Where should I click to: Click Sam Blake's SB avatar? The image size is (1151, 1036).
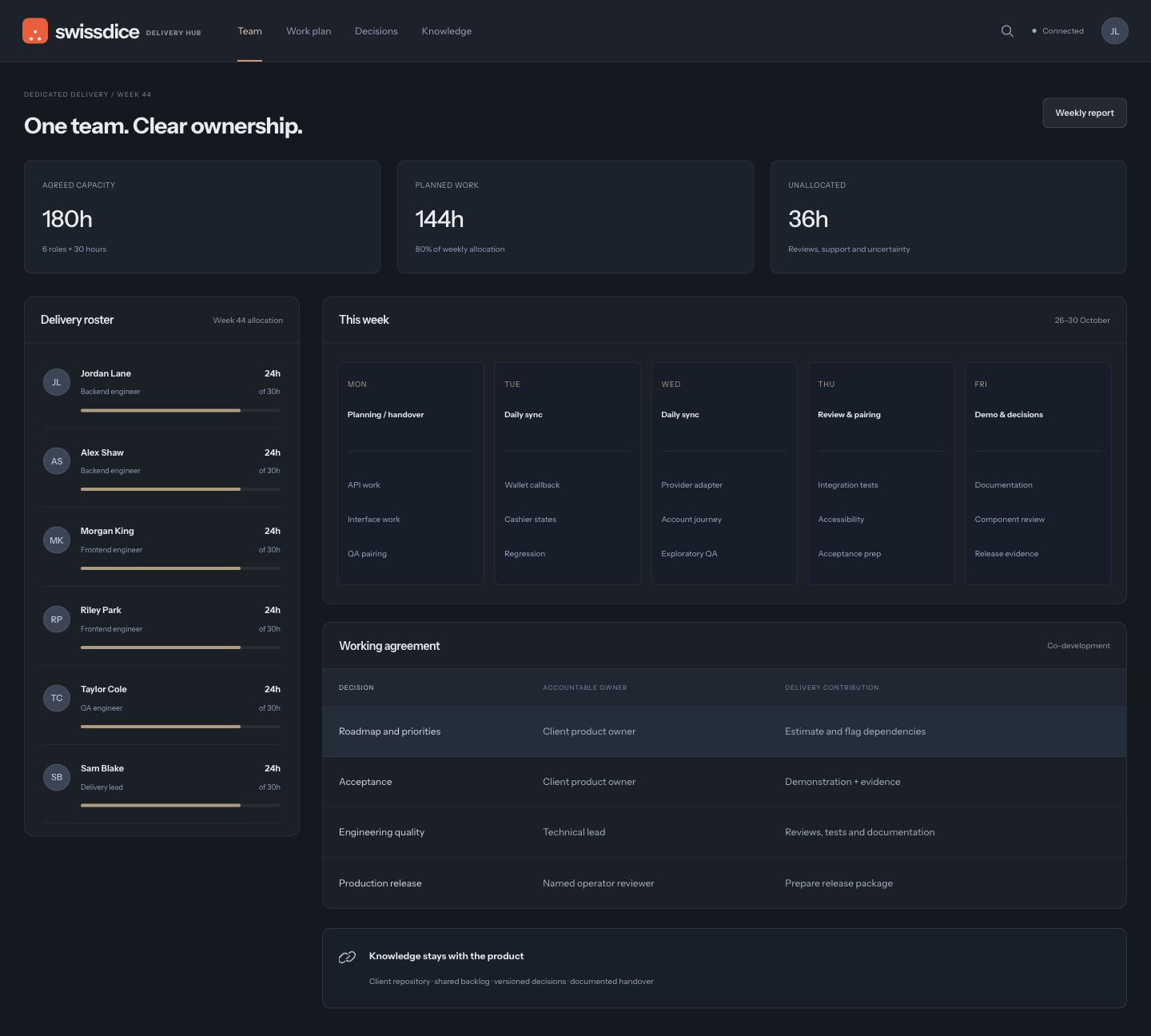[x=57, y=777]
